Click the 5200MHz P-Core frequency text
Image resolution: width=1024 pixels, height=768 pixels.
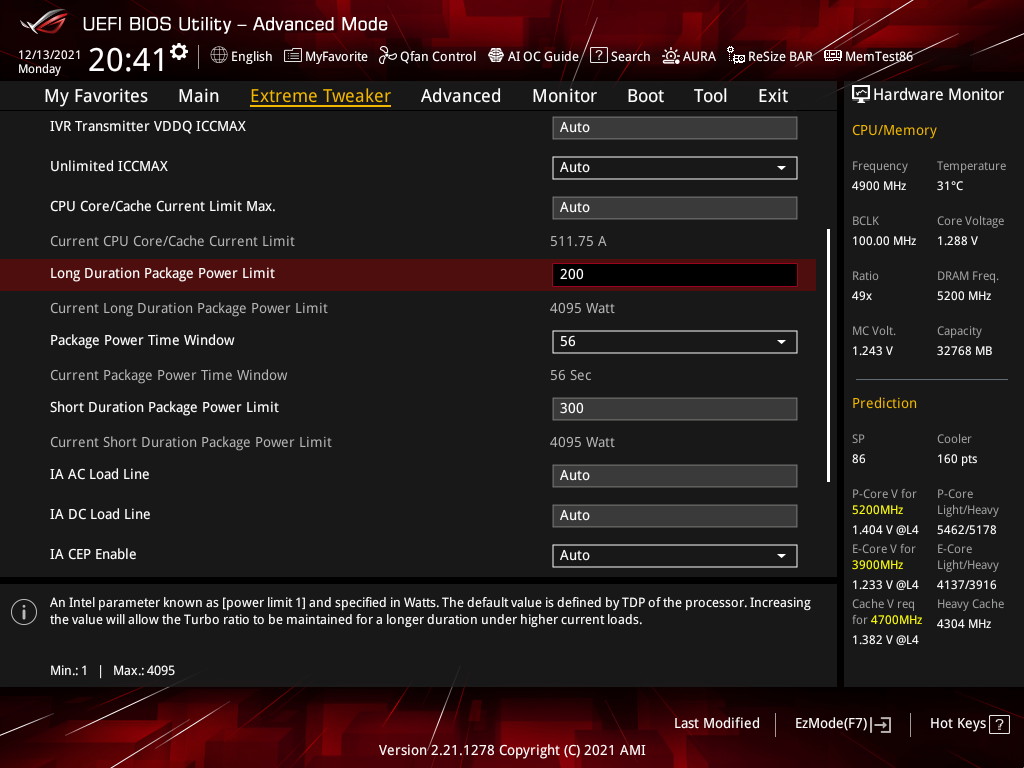click(x=877, y=510)
